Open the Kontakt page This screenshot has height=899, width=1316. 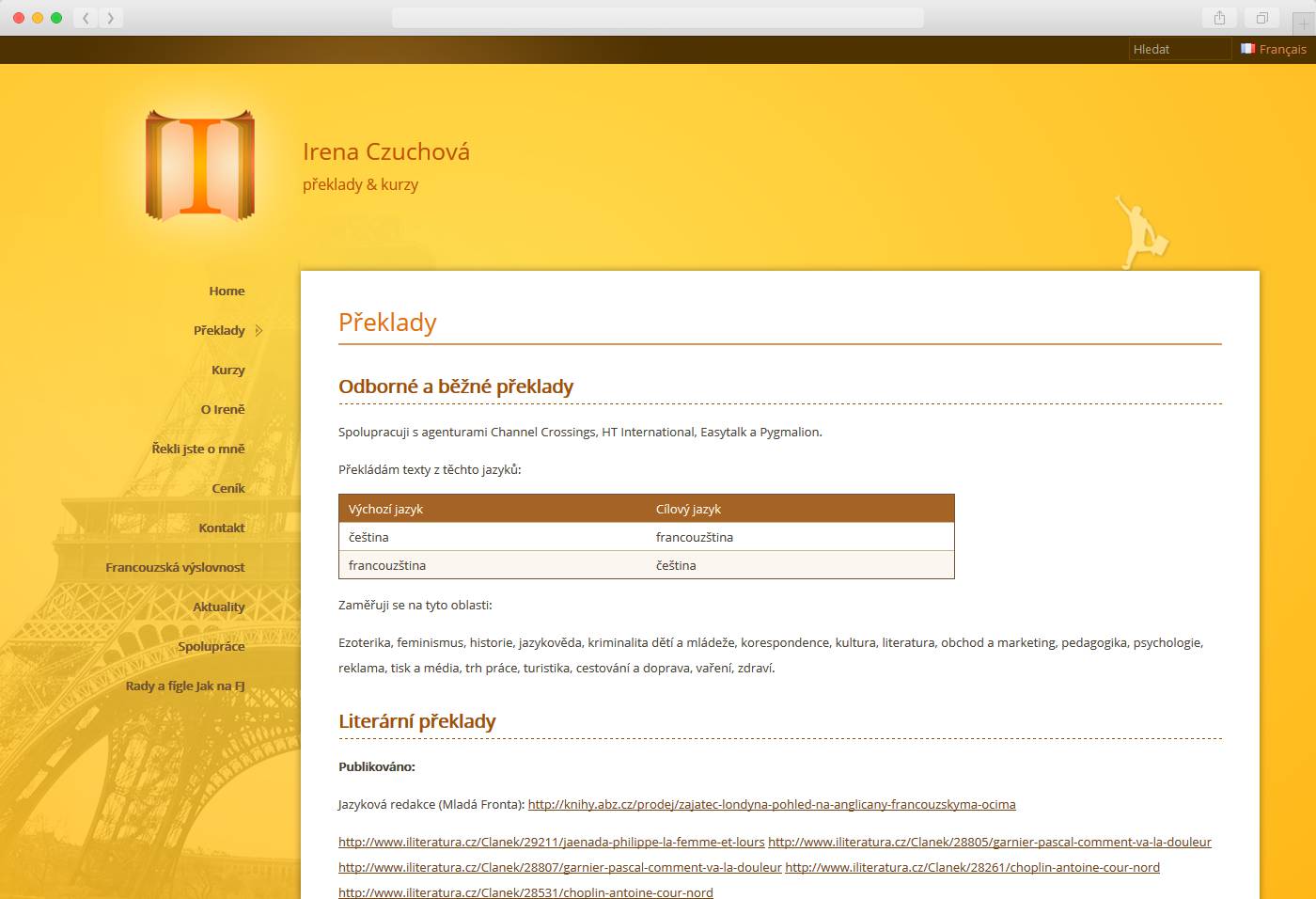coord(222,528)
